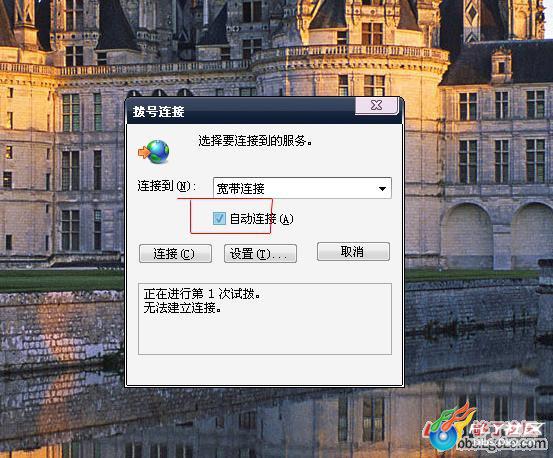Click the orange arrow beside the globe
553x458 pixels.
click(x=144, y=153)
